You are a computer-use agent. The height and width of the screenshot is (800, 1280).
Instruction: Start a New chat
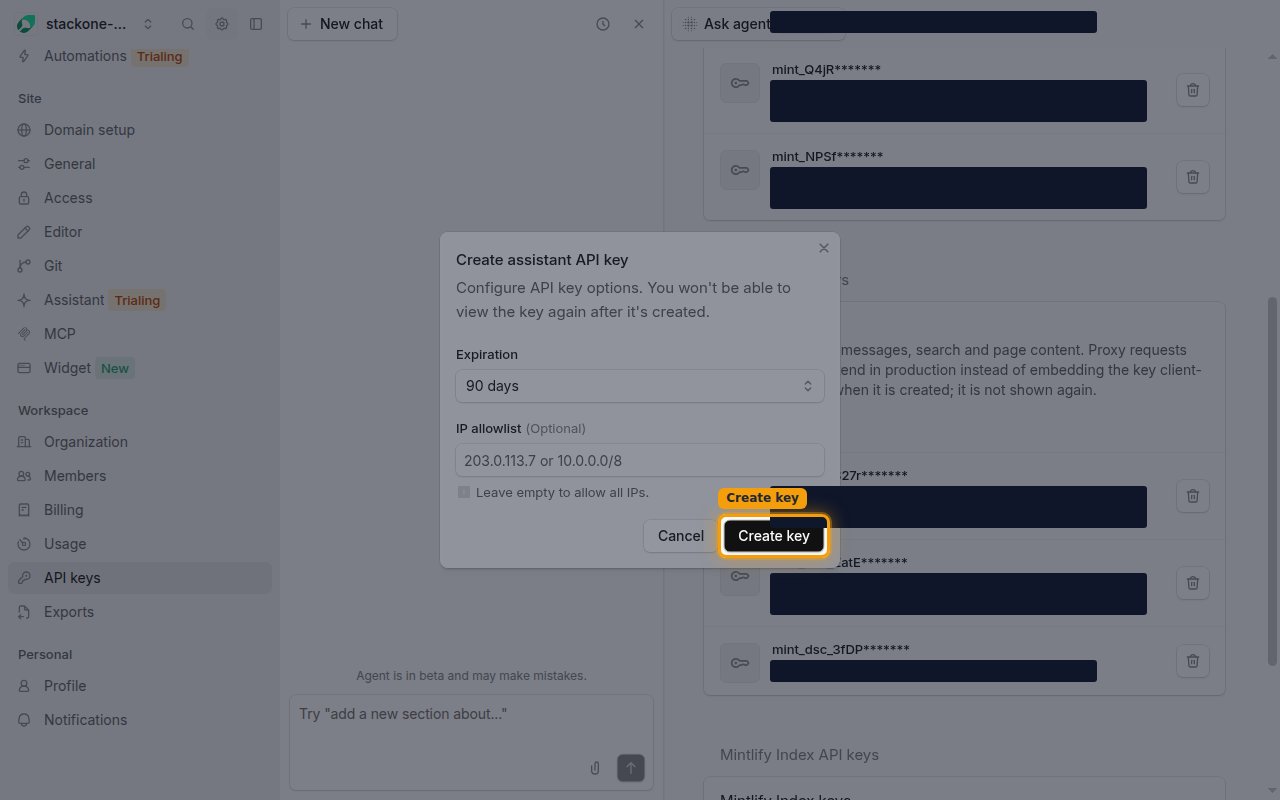click(342, 24)
